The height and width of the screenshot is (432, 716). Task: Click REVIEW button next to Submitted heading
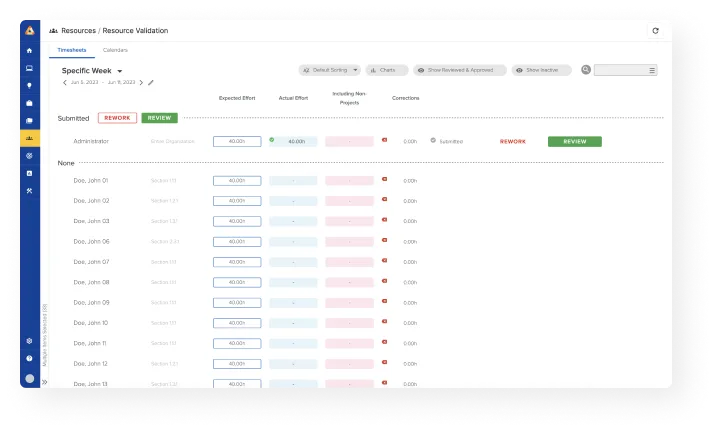pyautogui.click(x=159, y=118)
